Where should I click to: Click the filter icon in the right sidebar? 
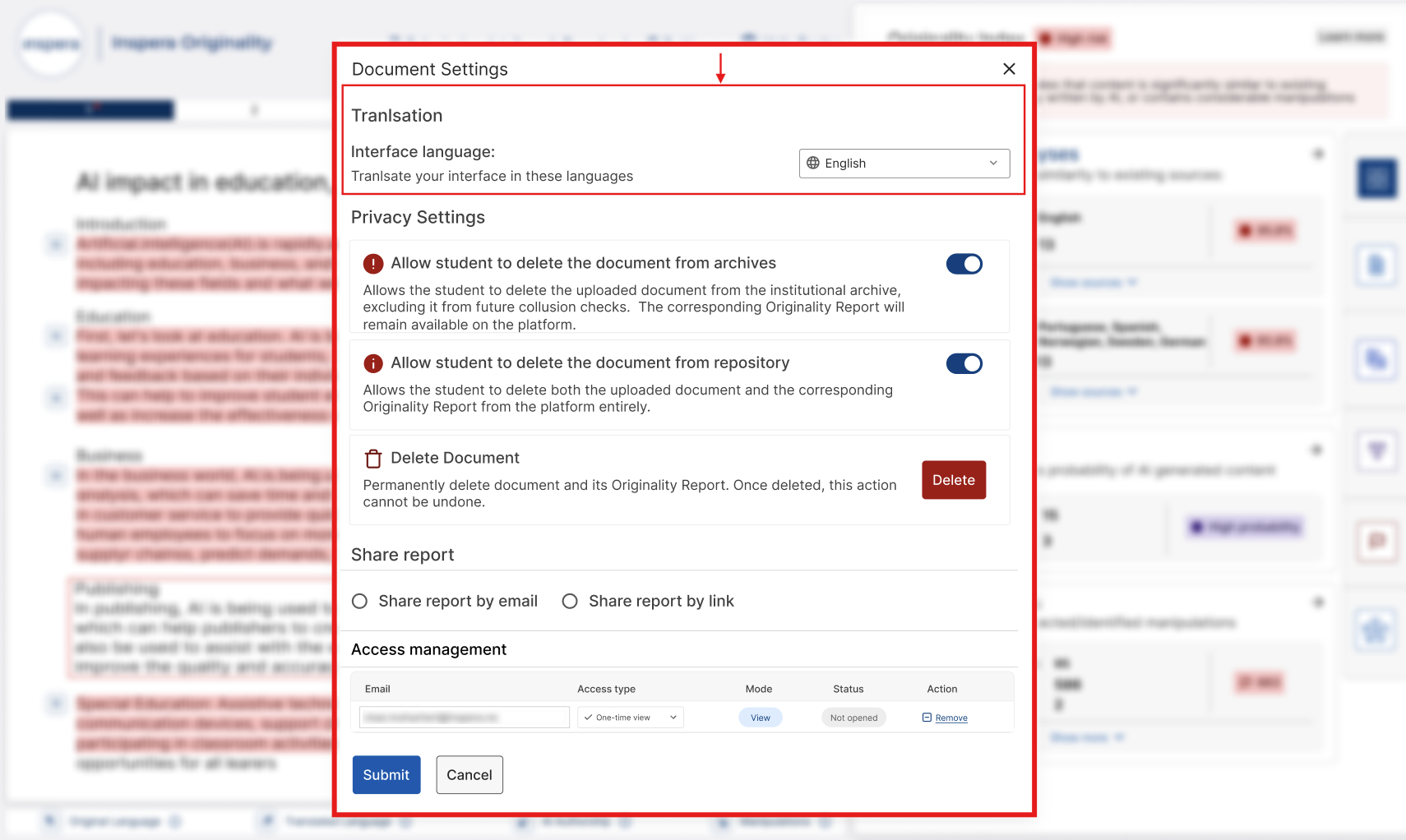pyautogui.click(x=1376, y=451)
